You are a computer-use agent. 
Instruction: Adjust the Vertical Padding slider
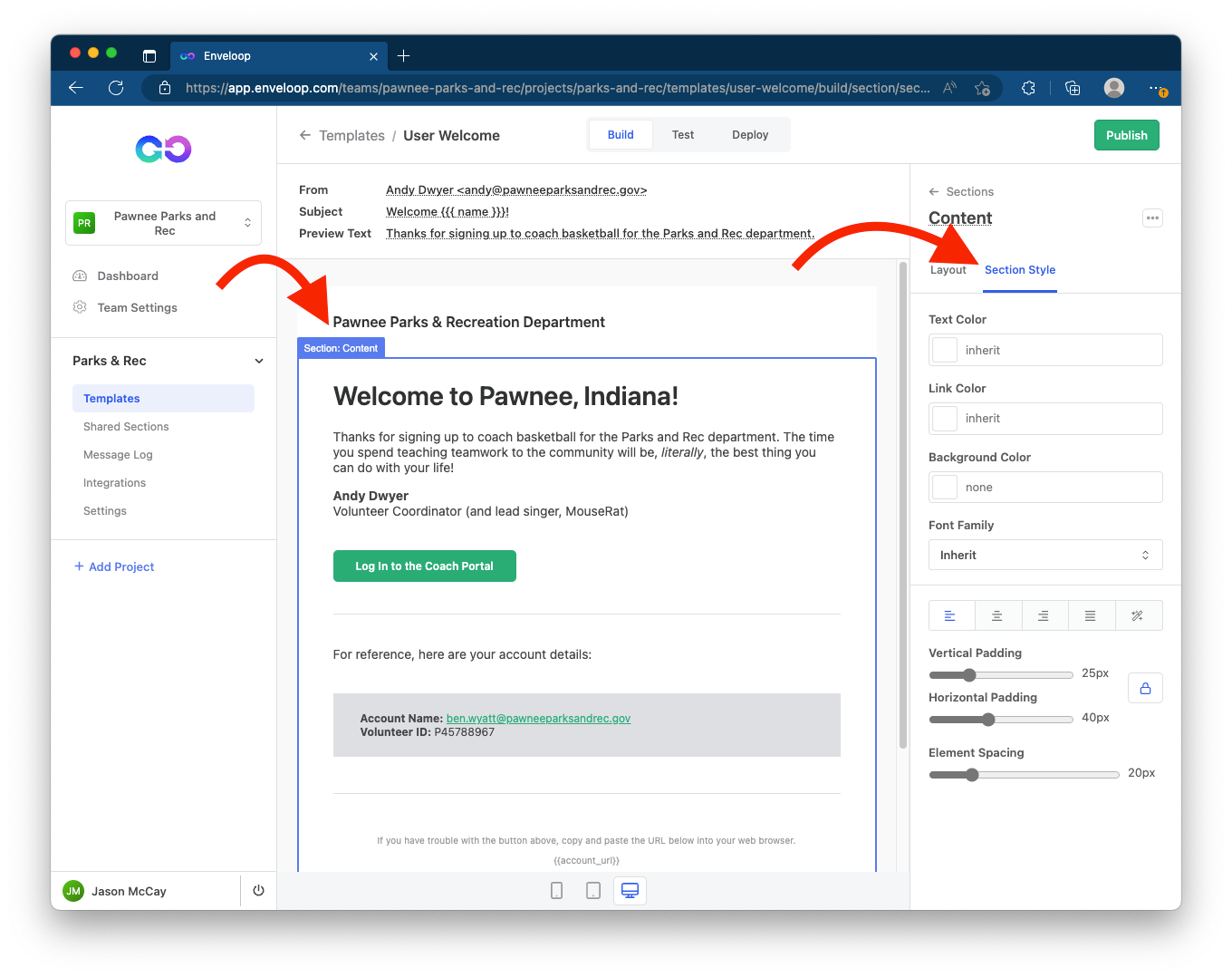click(1001, 674)
